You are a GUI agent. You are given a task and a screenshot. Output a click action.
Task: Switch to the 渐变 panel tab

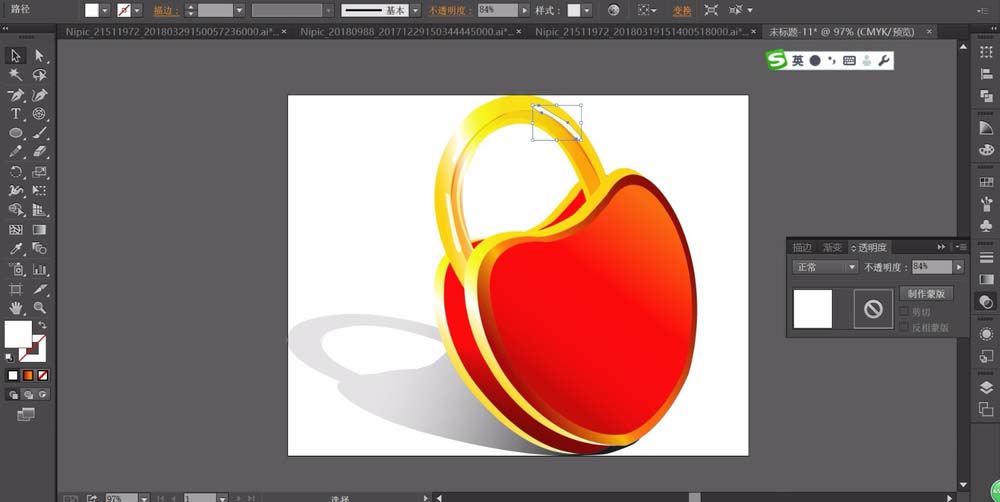(x=832, y=247)
